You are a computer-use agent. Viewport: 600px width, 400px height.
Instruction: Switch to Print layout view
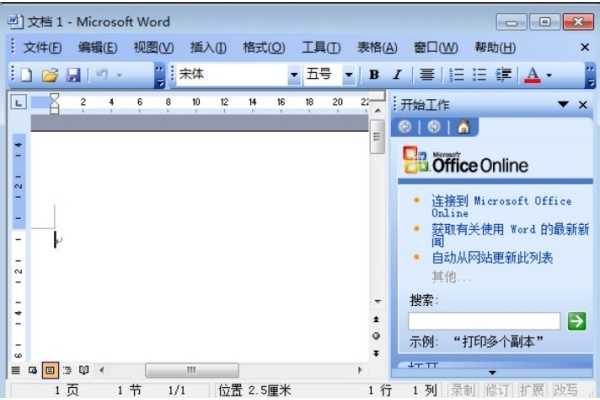[50, 370]
